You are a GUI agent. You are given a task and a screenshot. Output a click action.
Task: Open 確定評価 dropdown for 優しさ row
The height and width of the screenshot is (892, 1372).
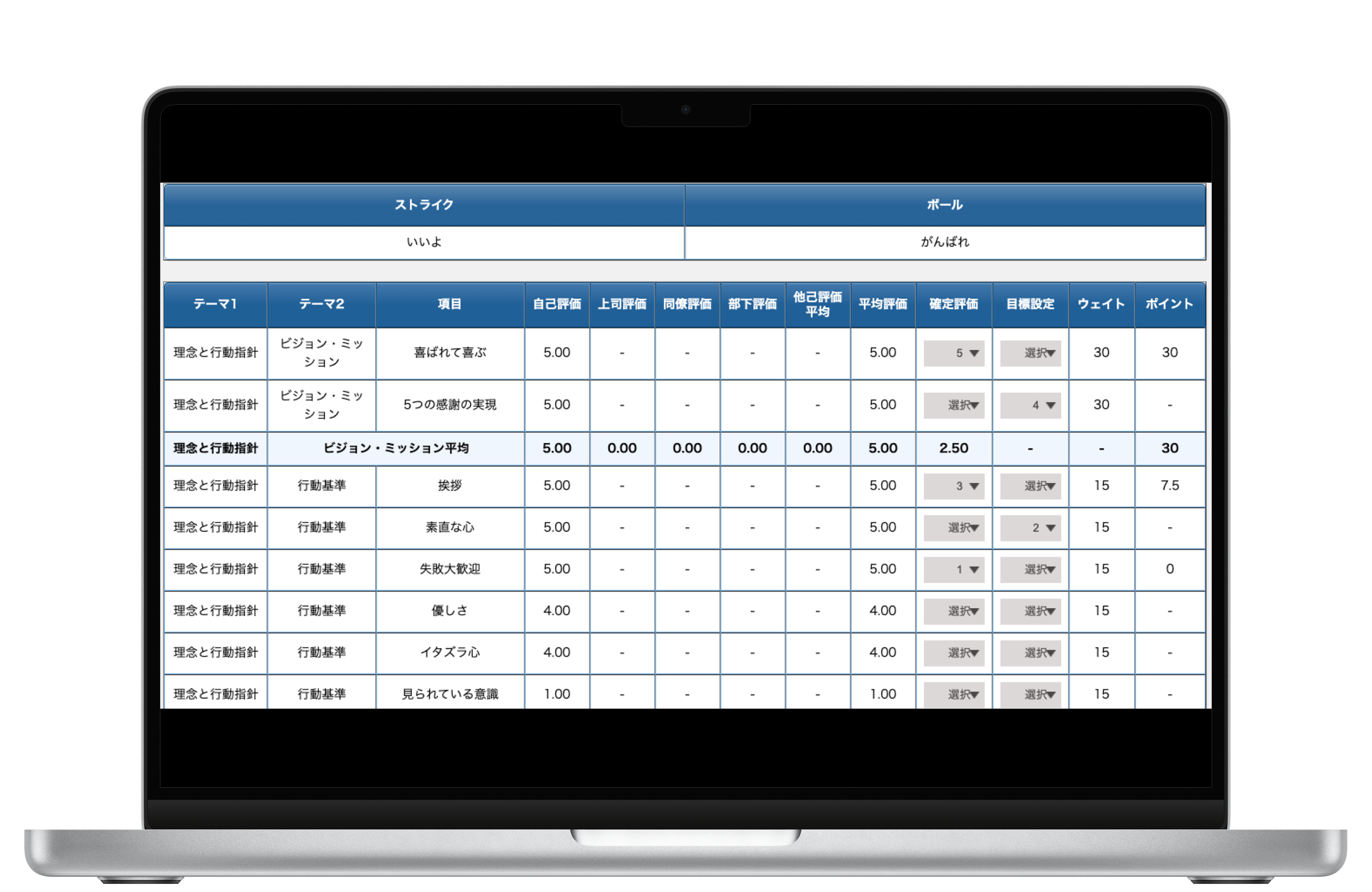click(954, 611)
